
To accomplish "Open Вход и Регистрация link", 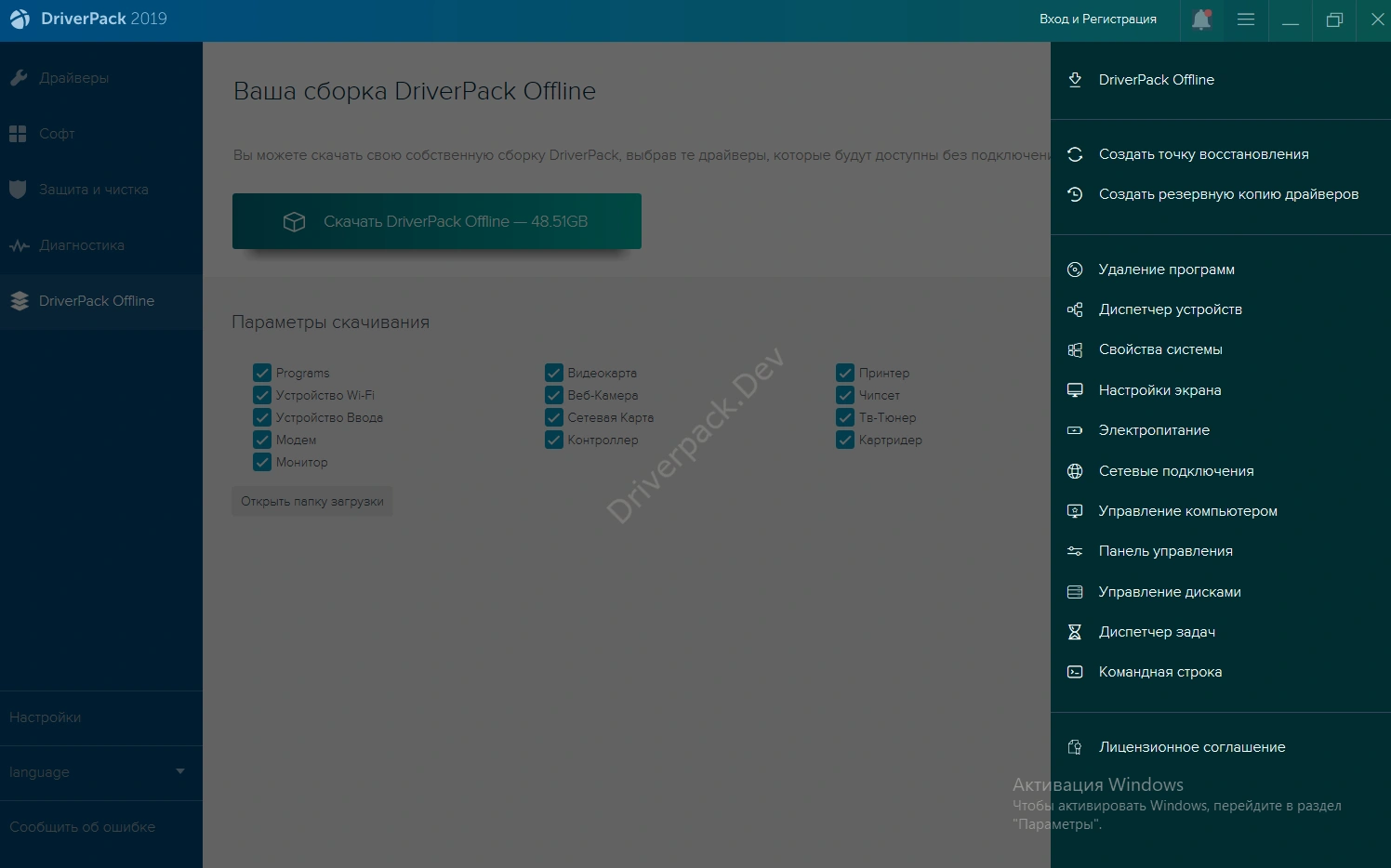I will (1098, 20).
